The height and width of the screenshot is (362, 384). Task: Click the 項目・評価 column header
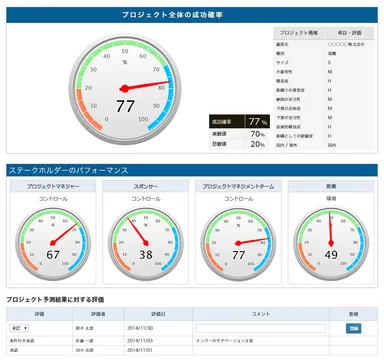[349, 33]
